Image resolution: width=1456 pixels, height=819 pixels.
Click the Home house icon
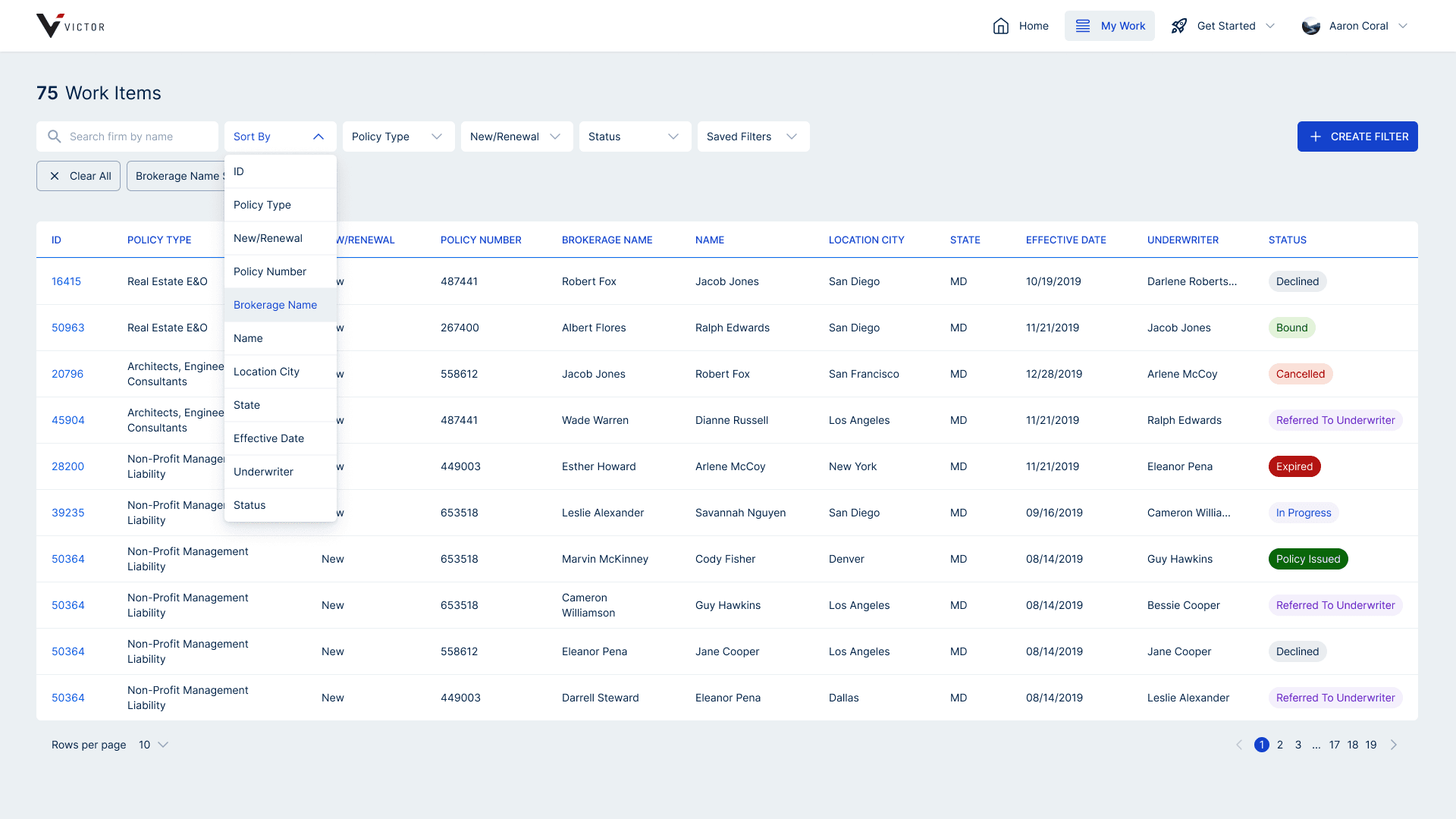tap(1000, 26)
